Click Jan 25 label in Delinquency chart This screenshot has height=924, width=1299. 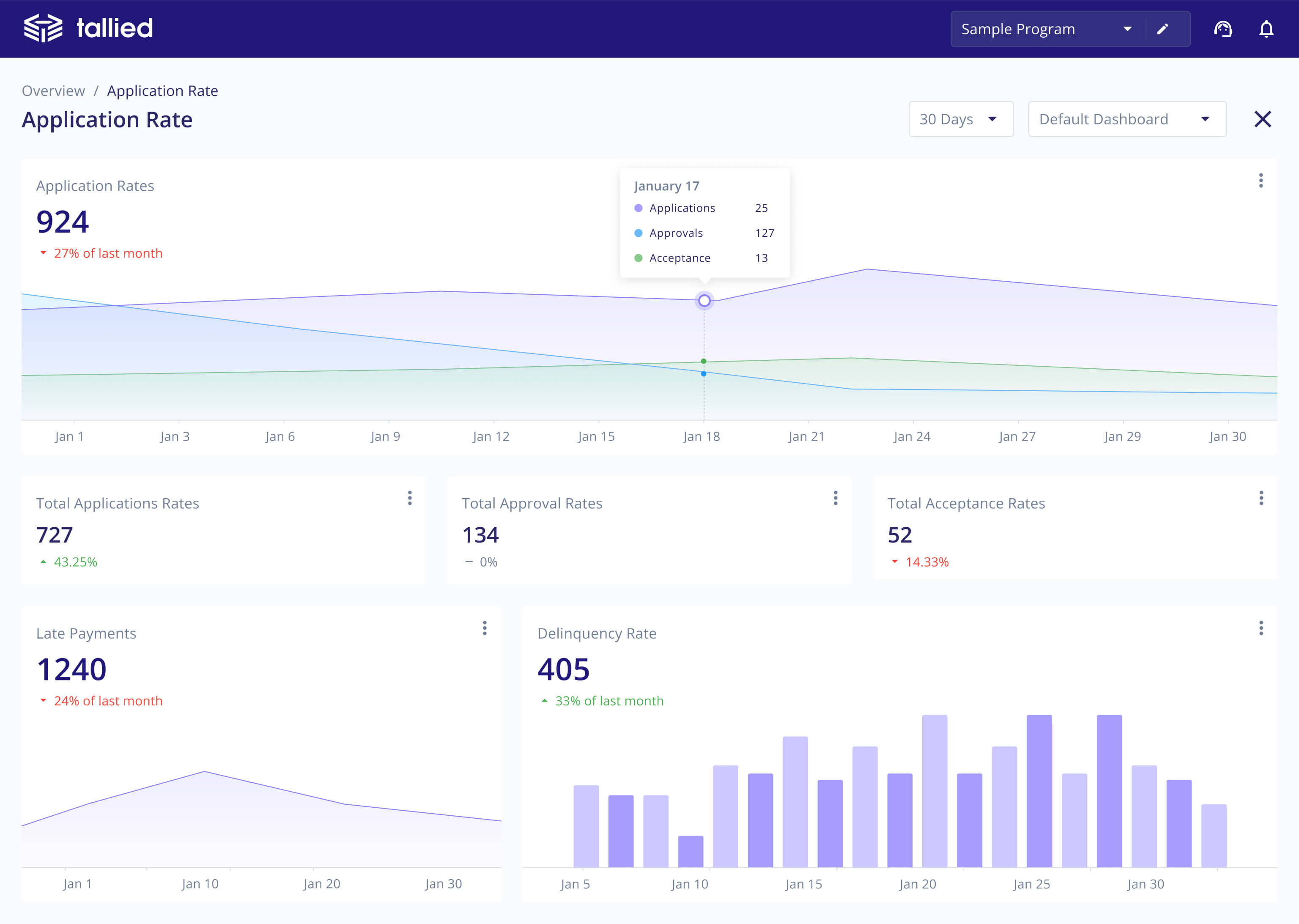[x=1031, y=883]
